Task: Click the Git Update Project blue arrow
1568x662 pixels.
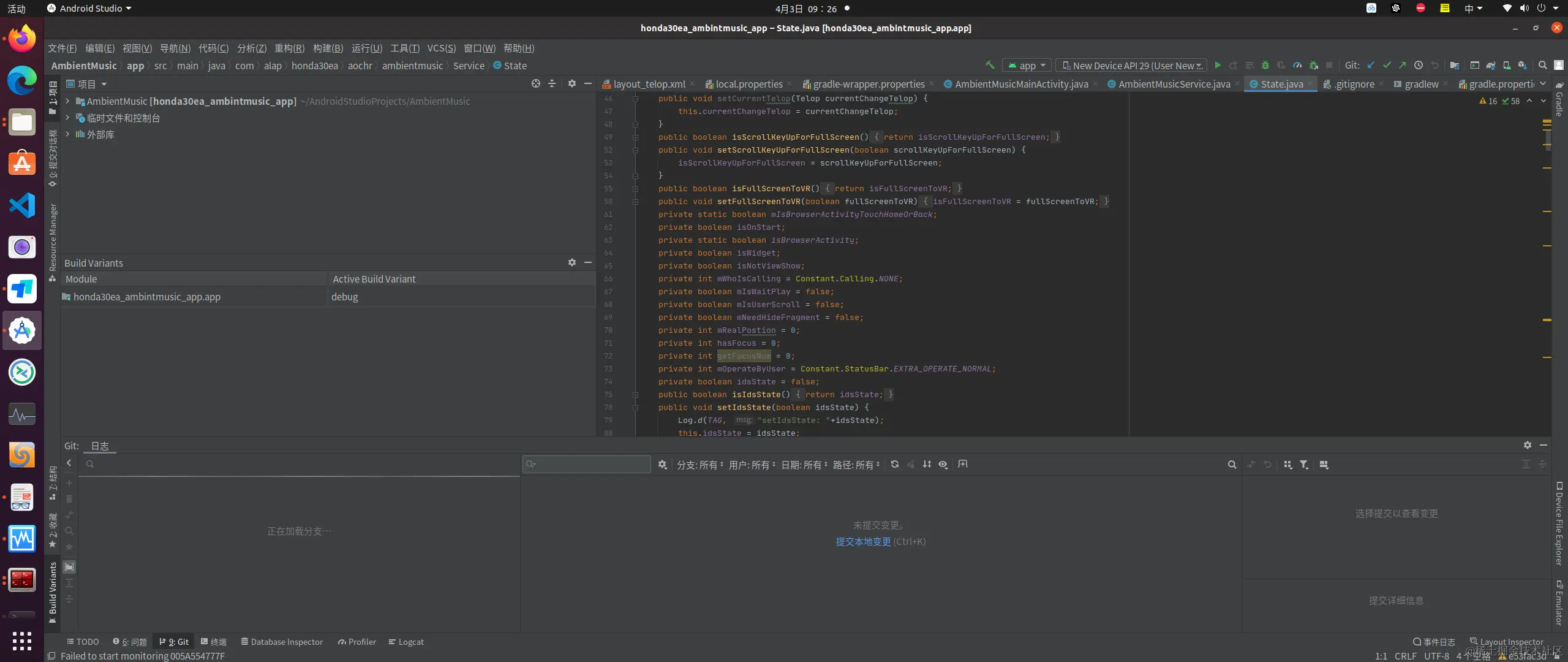Action: pos(1371,65)
